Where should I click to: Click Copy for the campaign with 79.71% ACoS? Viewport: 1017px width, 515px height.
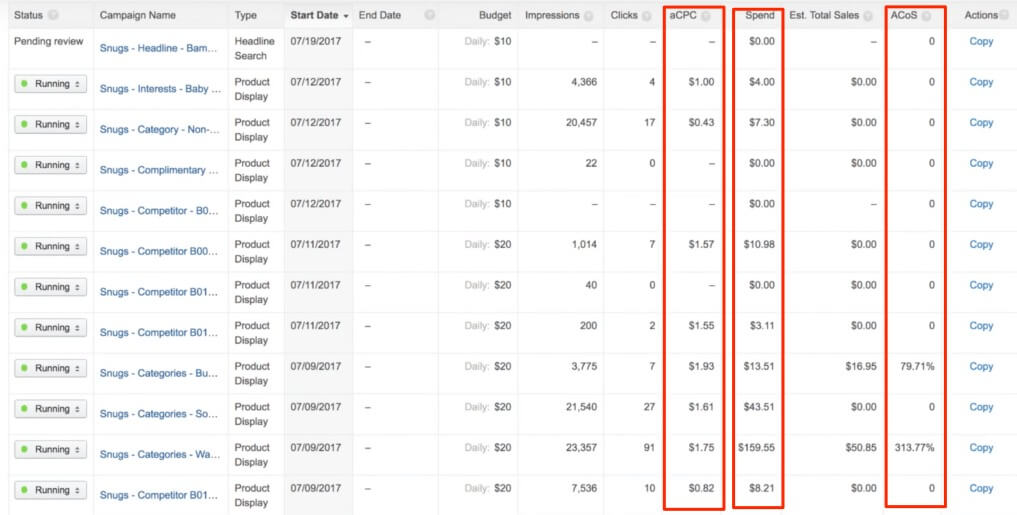point(980,367)
